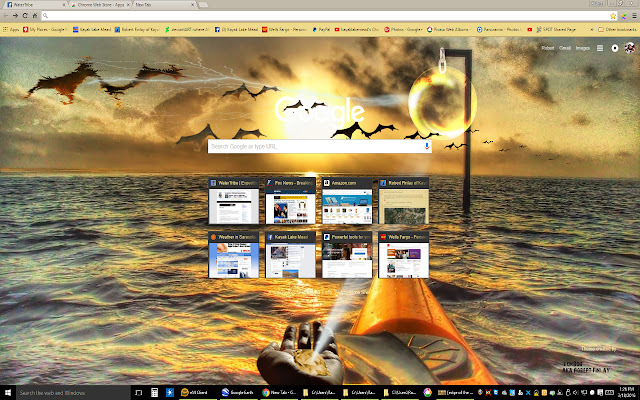Viewport: 640px width, 400px height.
Task: Open the browser home page icon
Action: [x=35, y=16]
